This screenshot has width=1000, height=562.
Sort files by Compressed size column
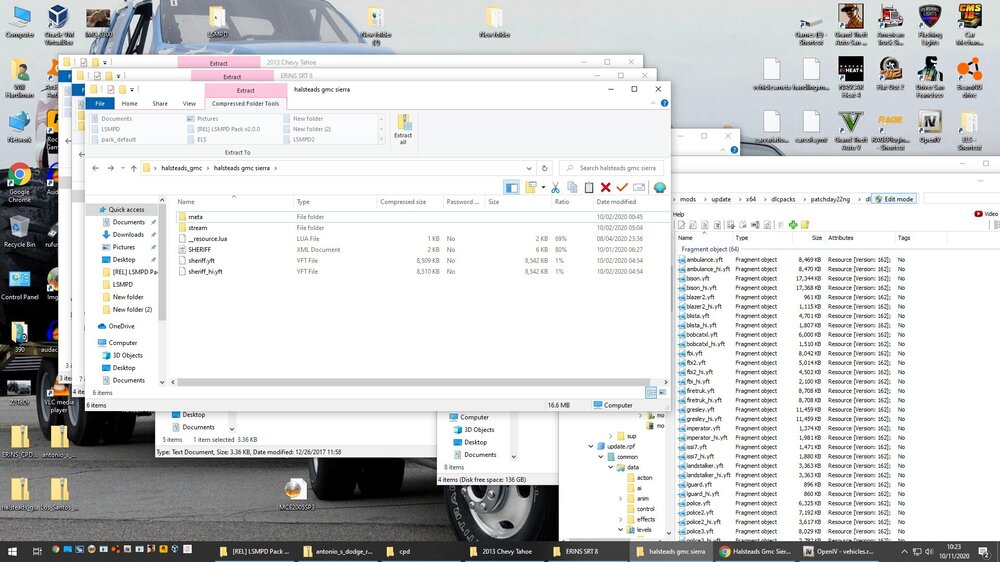(404, 202)
